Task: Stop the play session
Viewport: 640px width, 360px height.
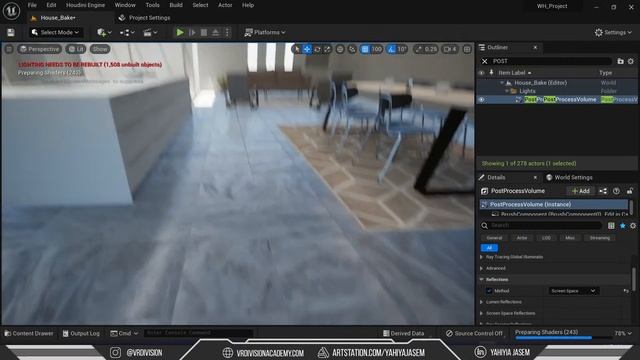Action: tap(203, 32)
